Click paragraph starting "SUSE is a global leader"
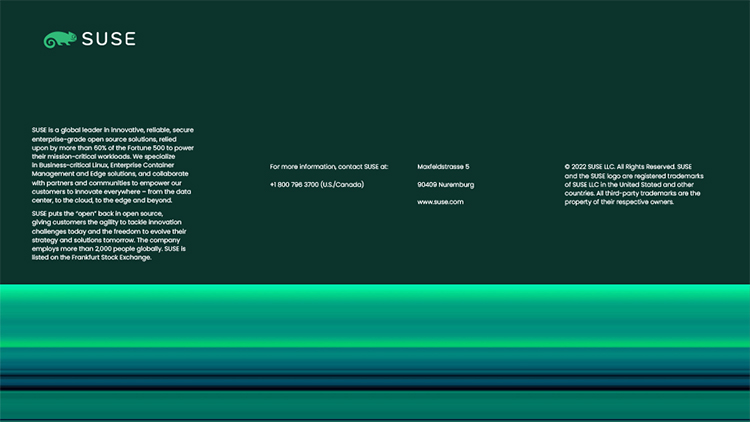The height and width of the screenshot is (422, 750). [110, 165]
